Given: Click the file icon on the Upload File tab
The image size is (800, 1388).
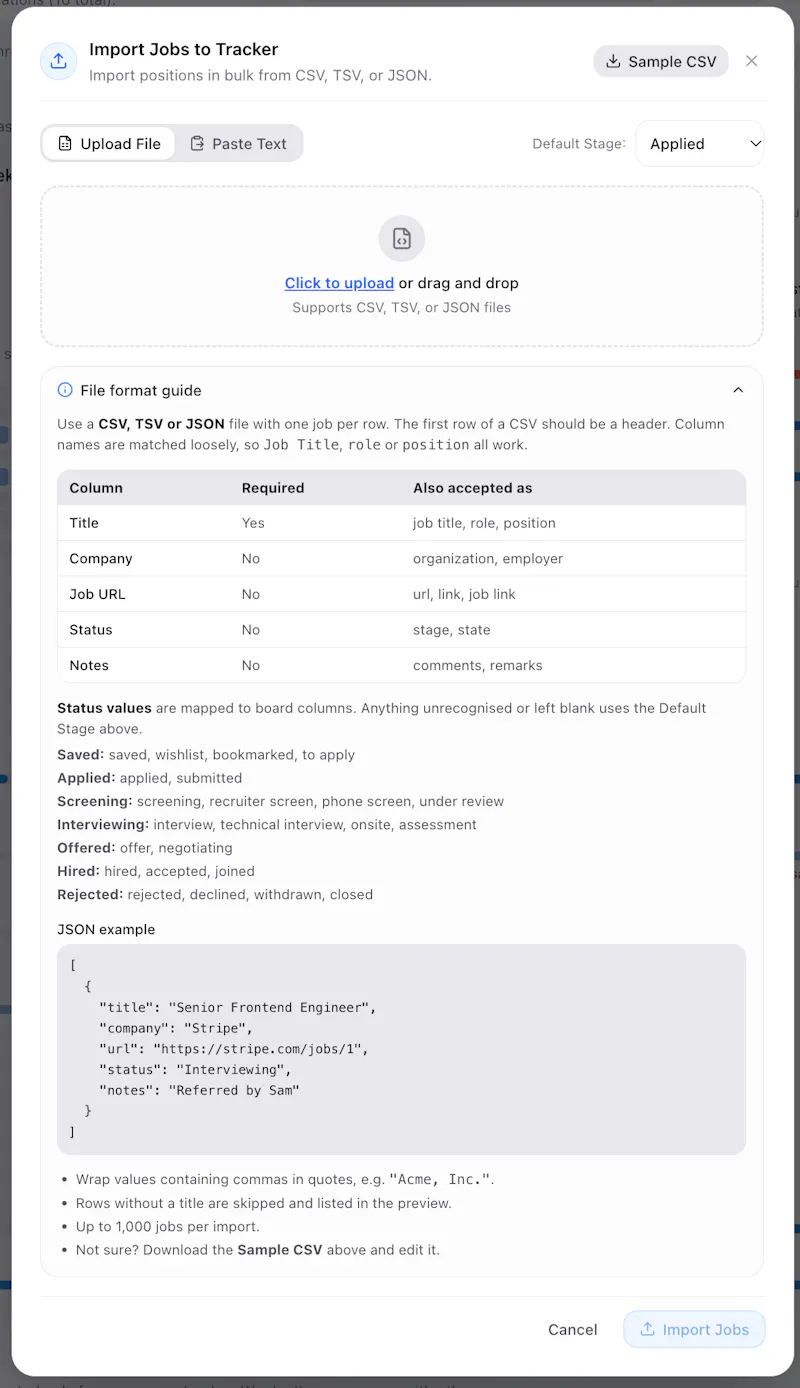Looking at the screenshot, I should [x=65, y=143].
